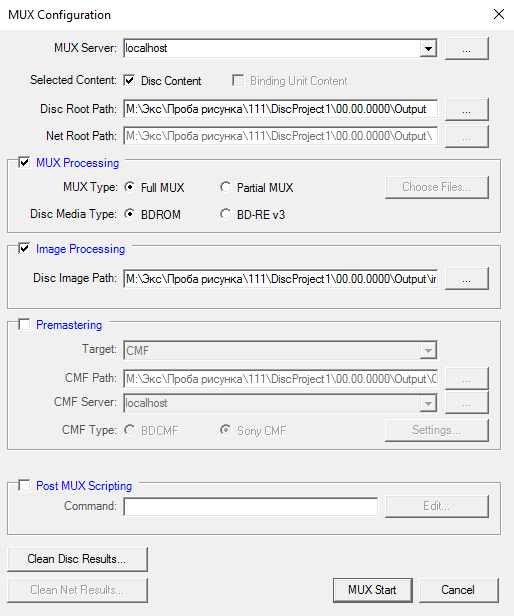Click the MUX Server localhost text field
Screen dimensions: 514x616
[271, 48]
